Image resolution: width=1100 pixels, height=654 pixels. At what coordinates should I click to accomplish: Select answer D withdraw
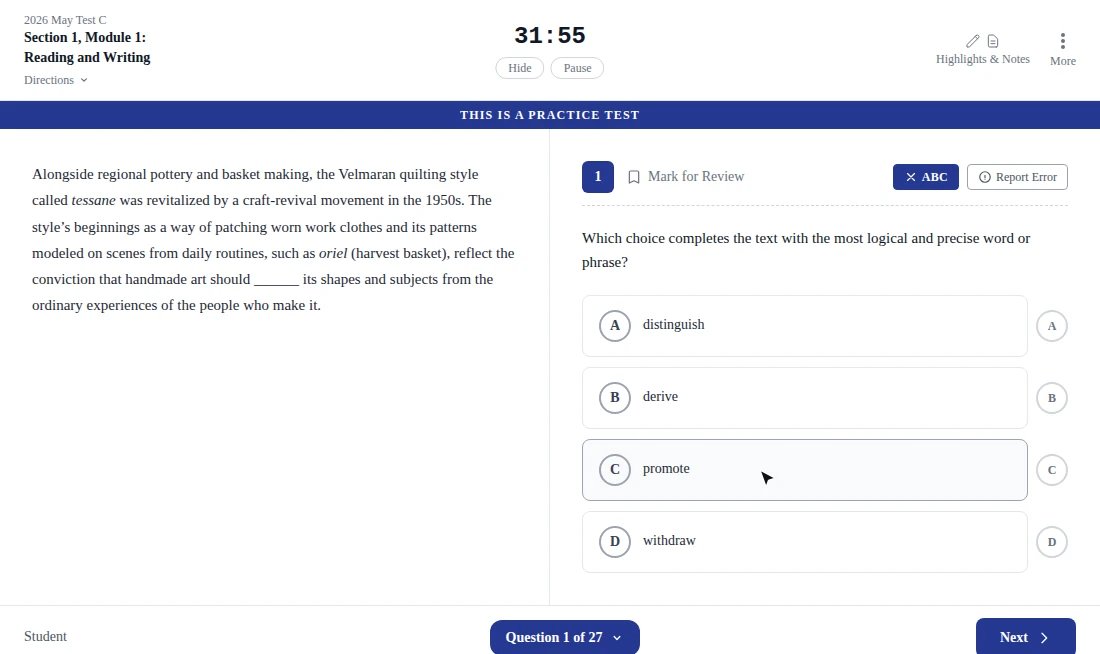(804, 542)
